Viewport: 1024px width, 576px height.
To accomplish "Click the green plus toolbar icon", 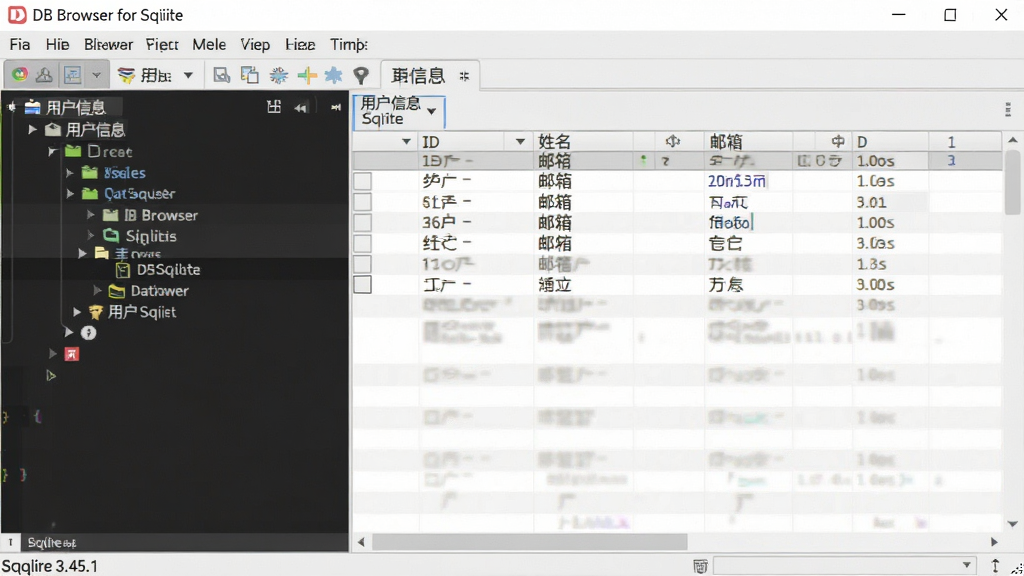I will [x=306, y=75].
